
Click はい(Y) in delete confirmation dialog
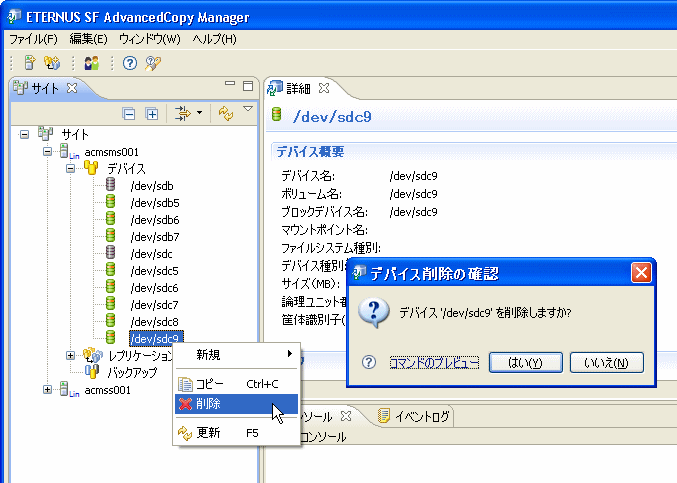point(525,363)
